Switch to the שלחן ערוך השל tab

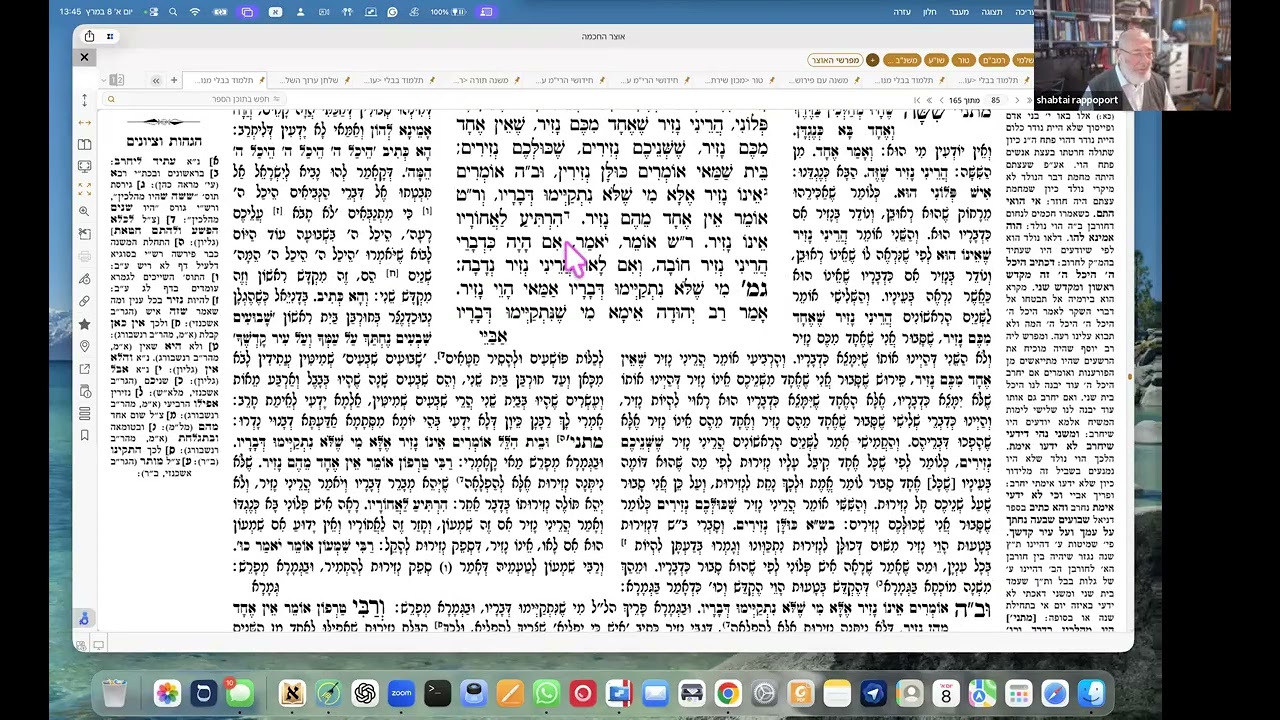[x=310, y=80]
